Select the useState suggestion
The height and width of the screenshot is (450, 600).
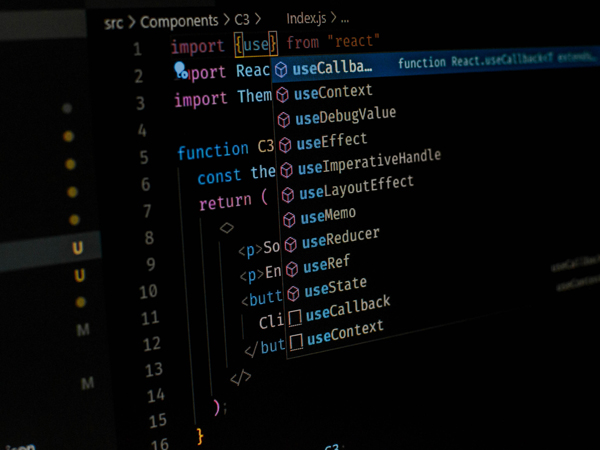(336, 287)
